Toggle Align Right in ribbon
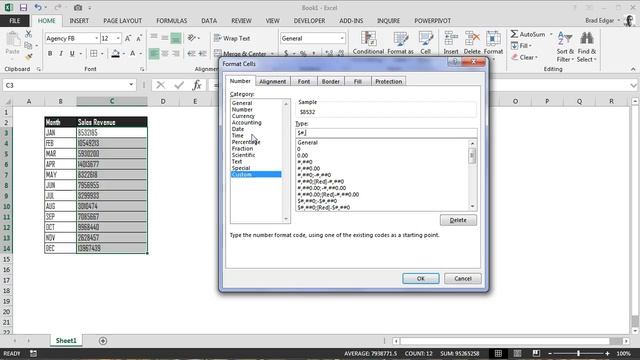The height and width of the screenshot is (360, 640). click(x=176, y=53)
